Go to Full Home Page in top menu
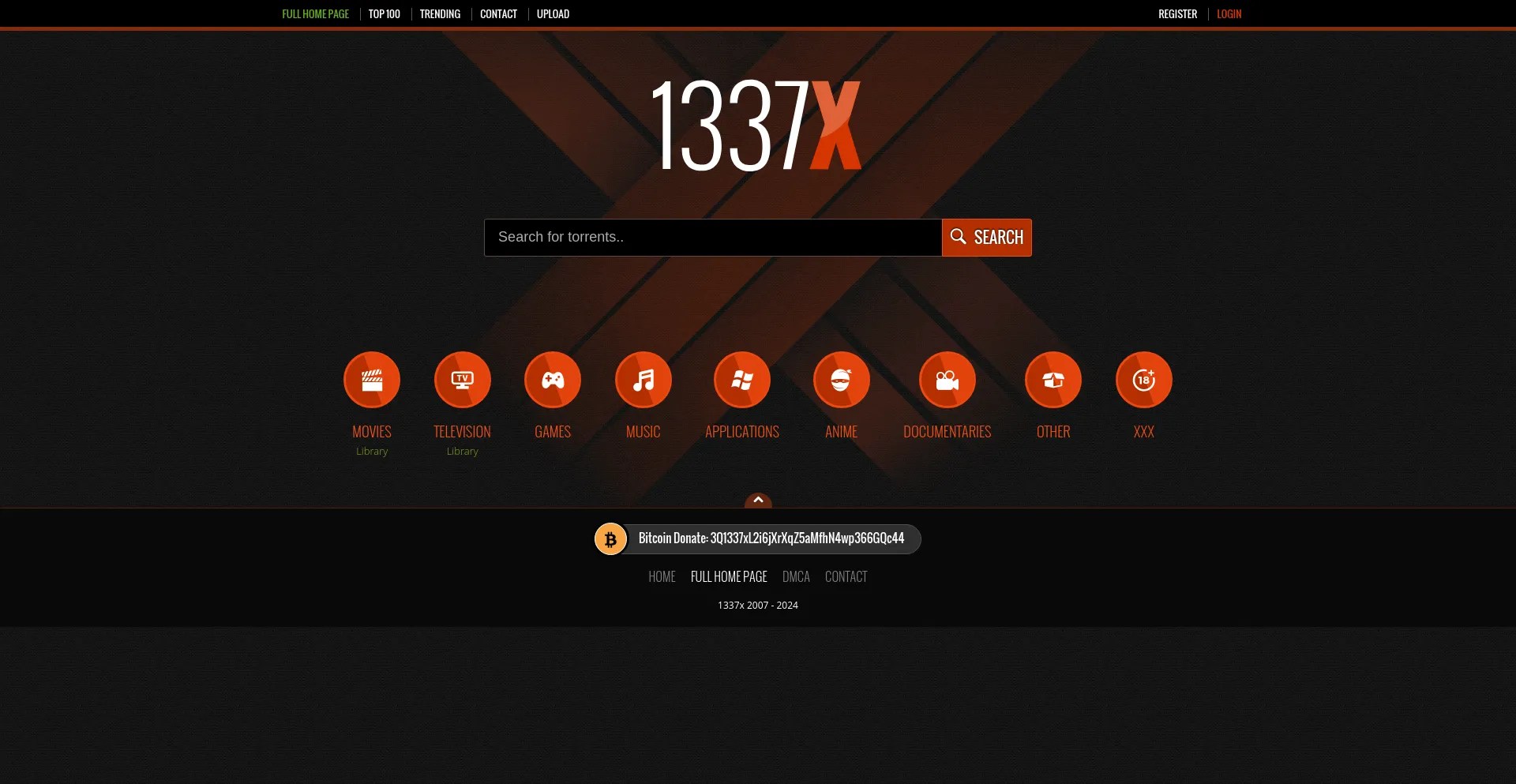The image size is (1516, 784). pyautogui.click(x=316, y=14)
